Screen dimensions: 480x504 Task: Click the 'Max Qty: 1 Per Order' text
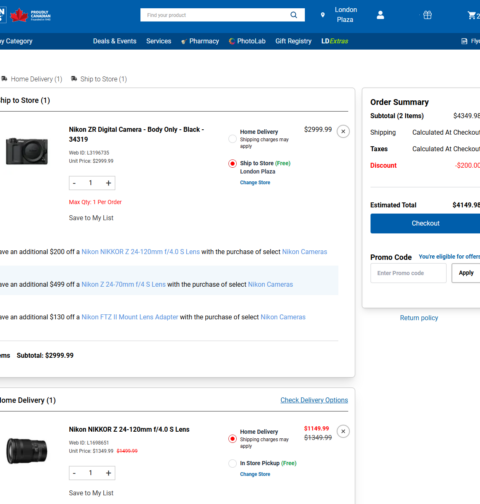(x=95, y=202)
